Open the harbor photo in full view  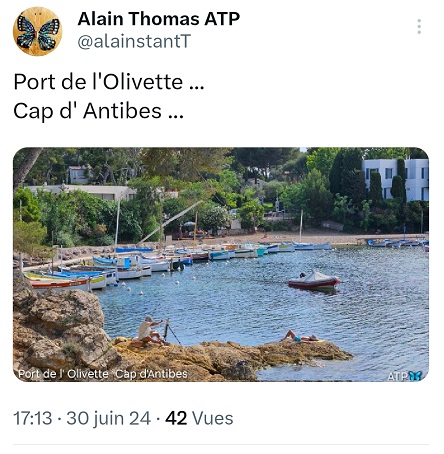[221, 264]
